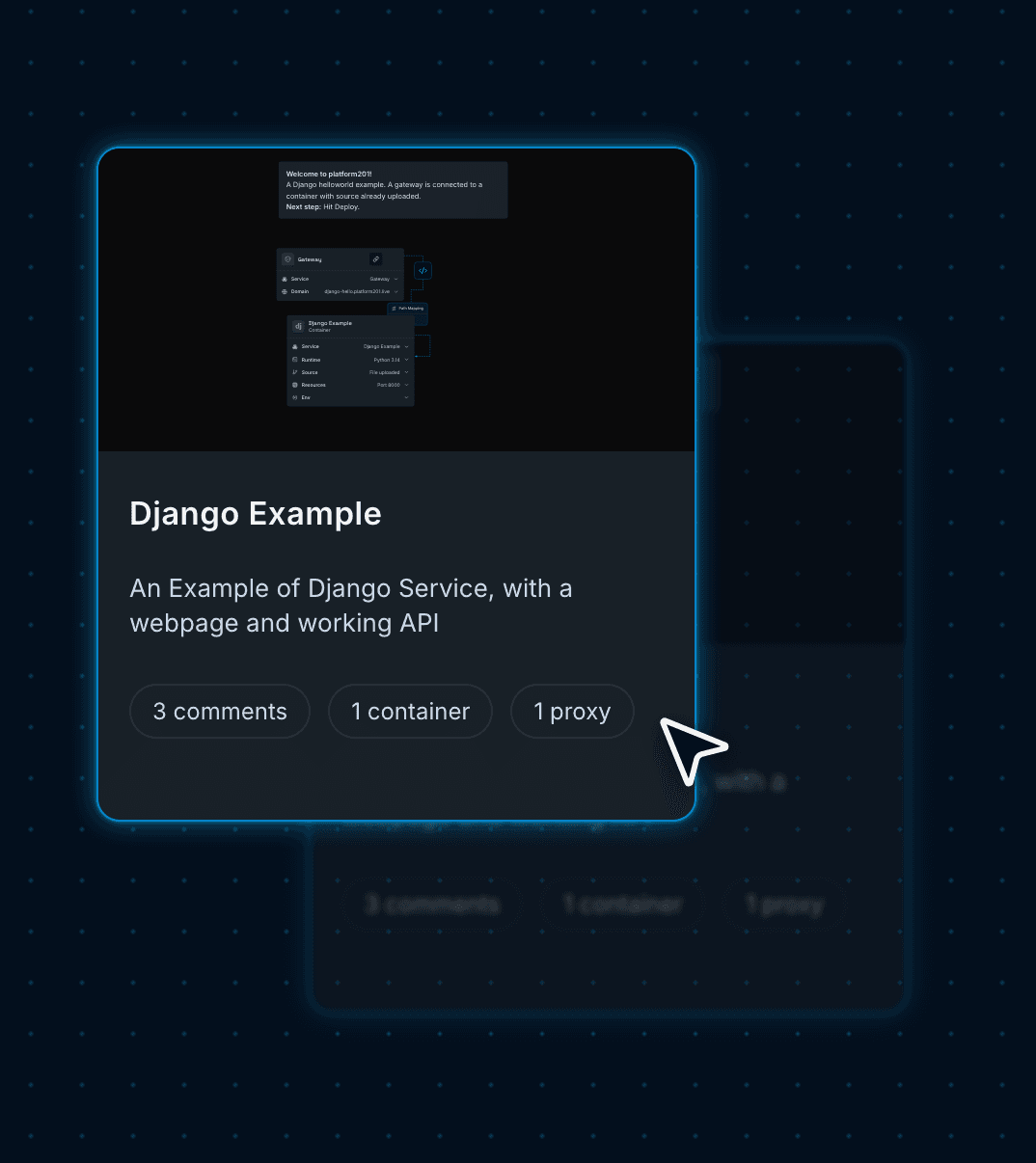Open the Django Example canvas preview thumbnail

[x=396, y=300]
